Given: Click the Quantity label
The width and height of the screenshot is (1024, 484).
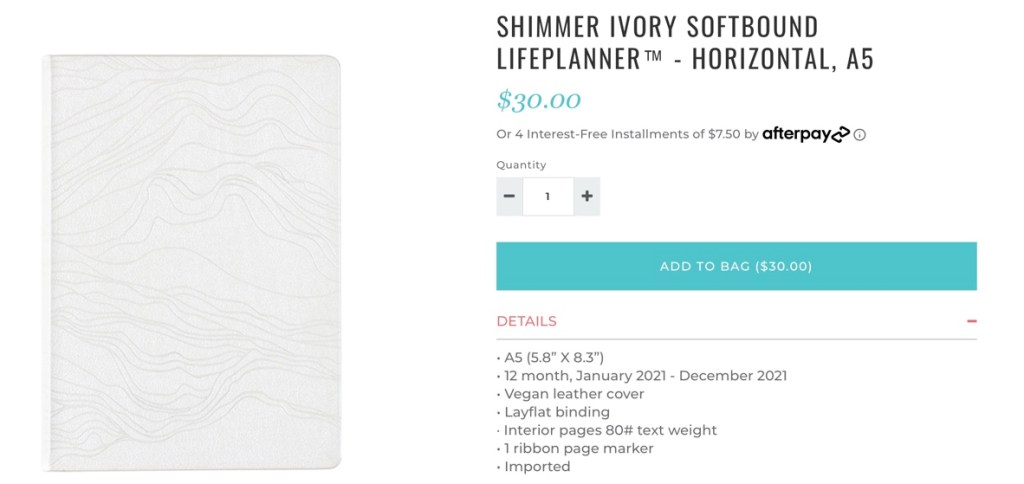Looking at the screenshot, I should coord(521,165).
